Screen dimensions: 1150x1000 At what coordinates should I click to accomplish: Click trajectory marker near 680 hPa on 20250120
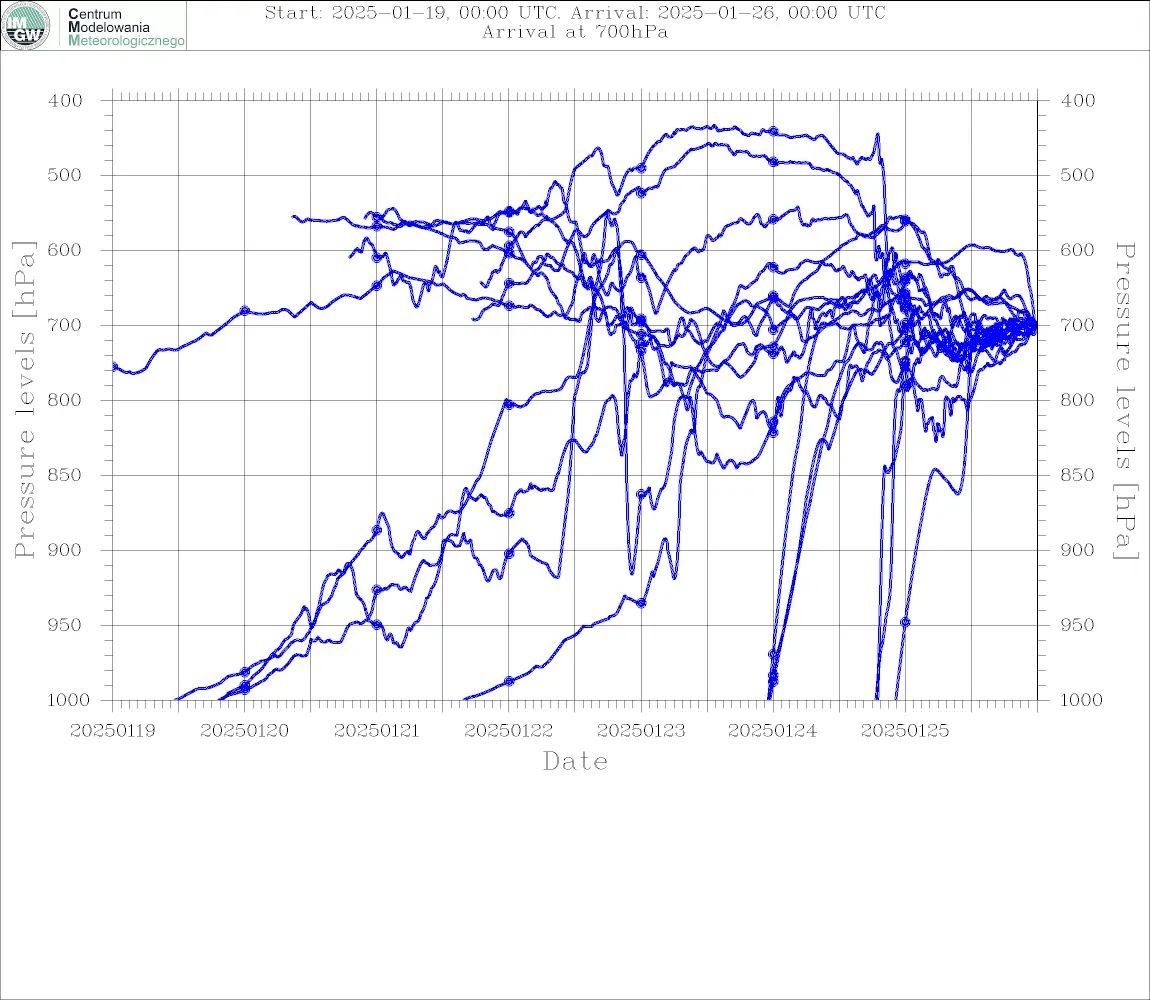(245, 311)
